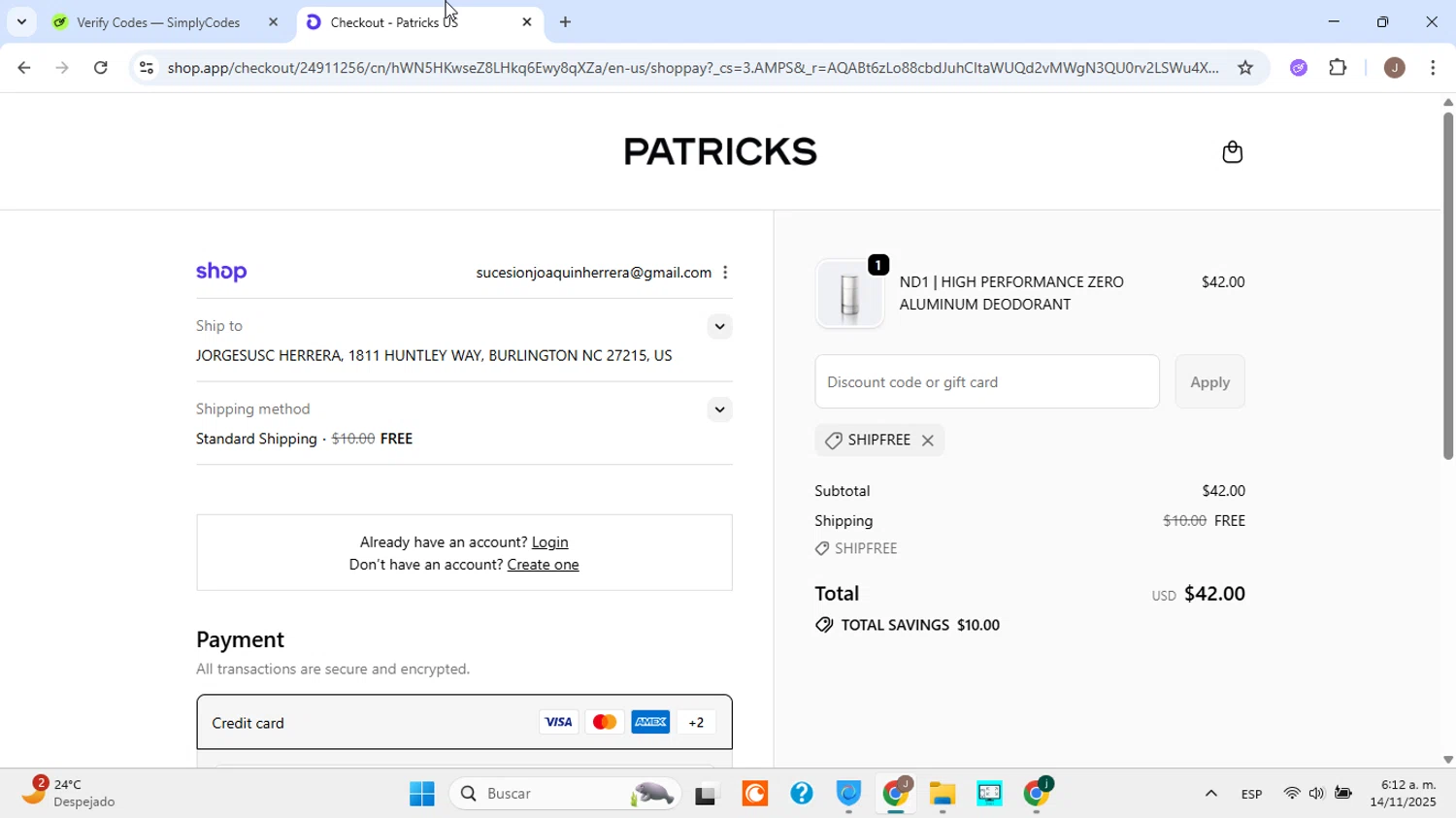Click the page vertical scrollbar

click(x=1447, y=286)
